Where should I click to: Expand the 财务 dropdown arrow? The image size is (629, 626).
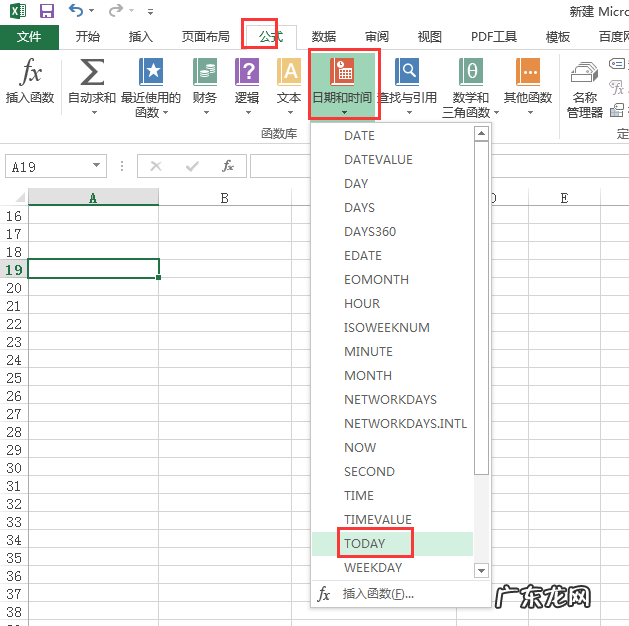click(x=206, y=113)
